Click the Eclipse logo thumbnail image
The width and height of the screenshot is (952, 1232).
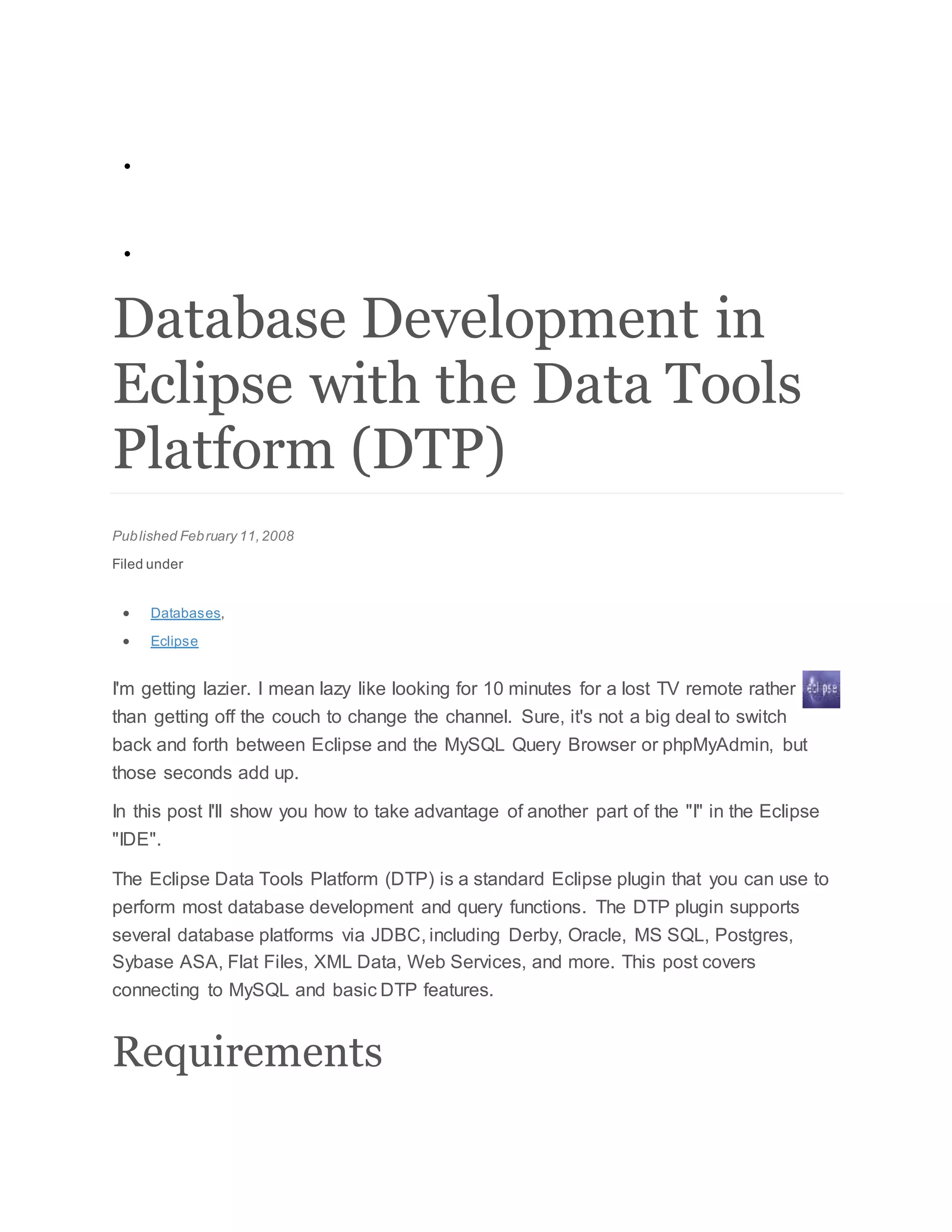click(x=821, y=689)
